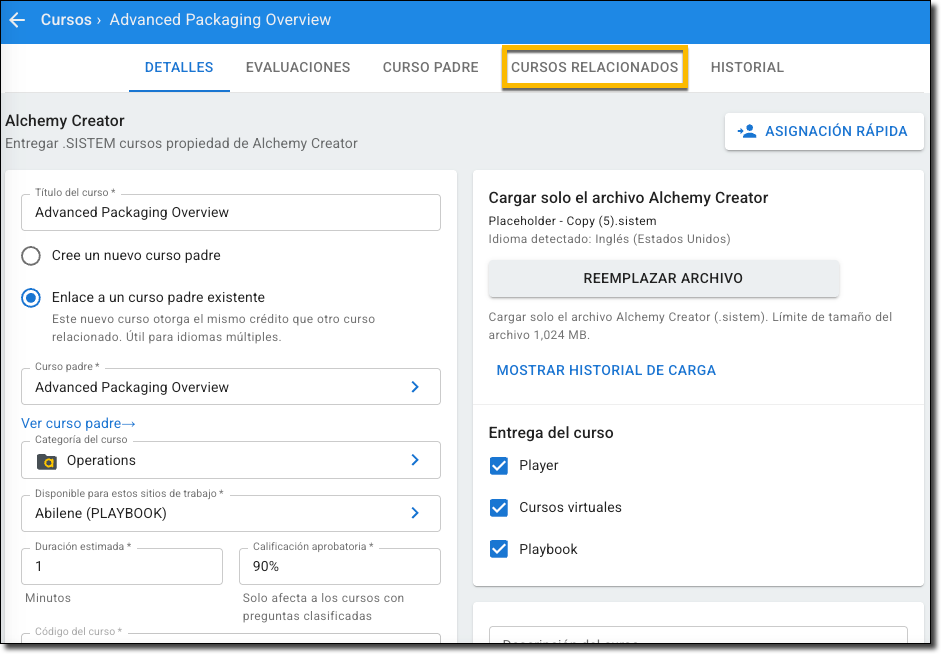The height and width of the screenshot is (654, 941).
Task: Click Mostrar Historial de Carga link
Action: coord(606,371)
